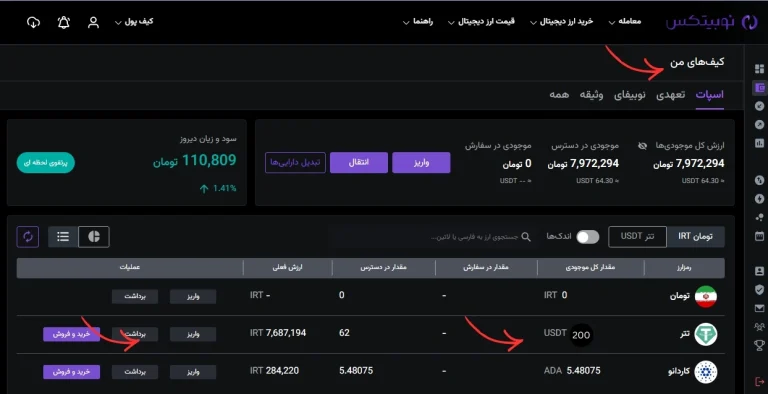Switch to list view of assets
The height and width of the screenshot is (394, 768).
(x=63, y=237)
